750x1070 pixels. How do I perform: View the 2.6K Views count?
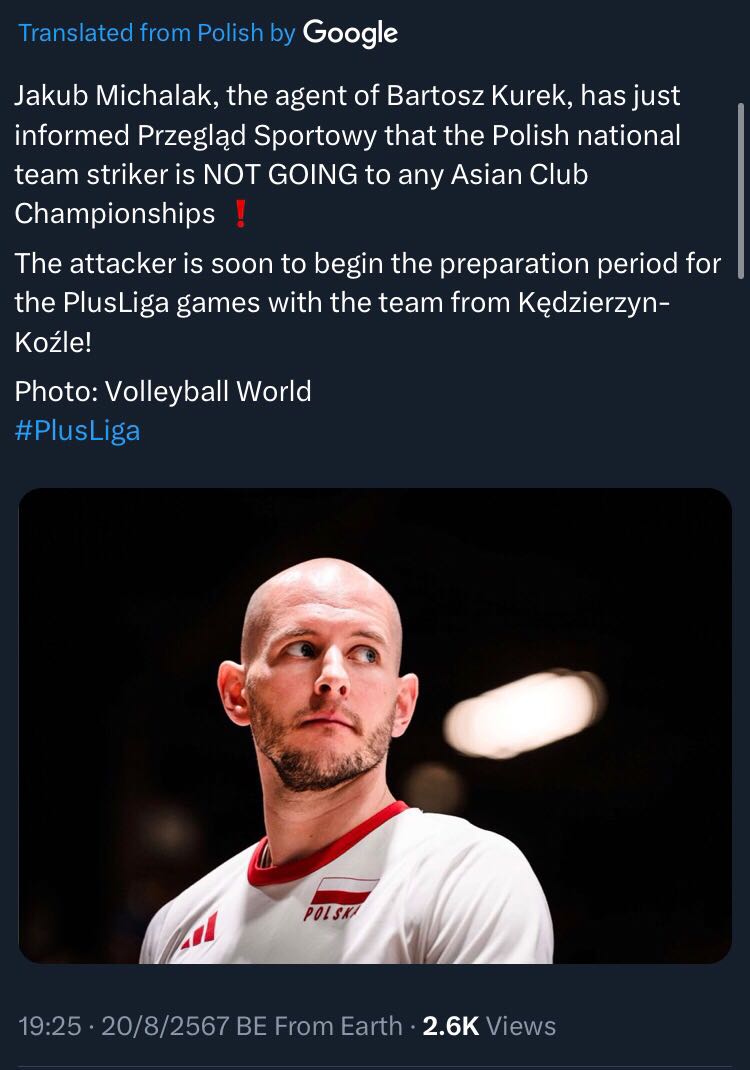[x=489, y=1026]
